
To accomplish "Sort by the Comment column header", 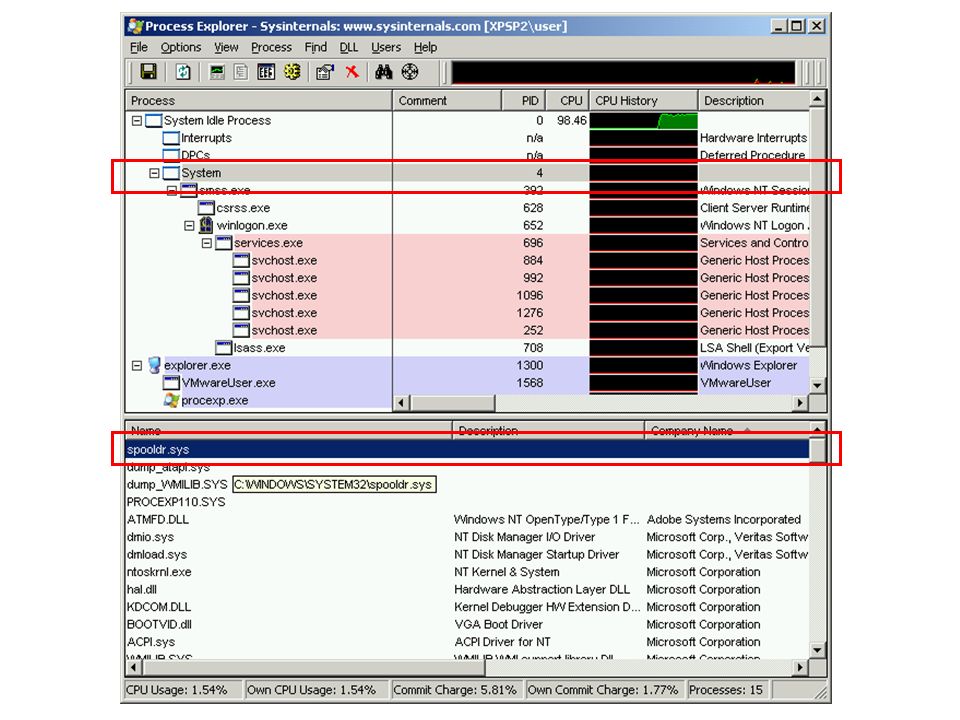I will 447,100.
